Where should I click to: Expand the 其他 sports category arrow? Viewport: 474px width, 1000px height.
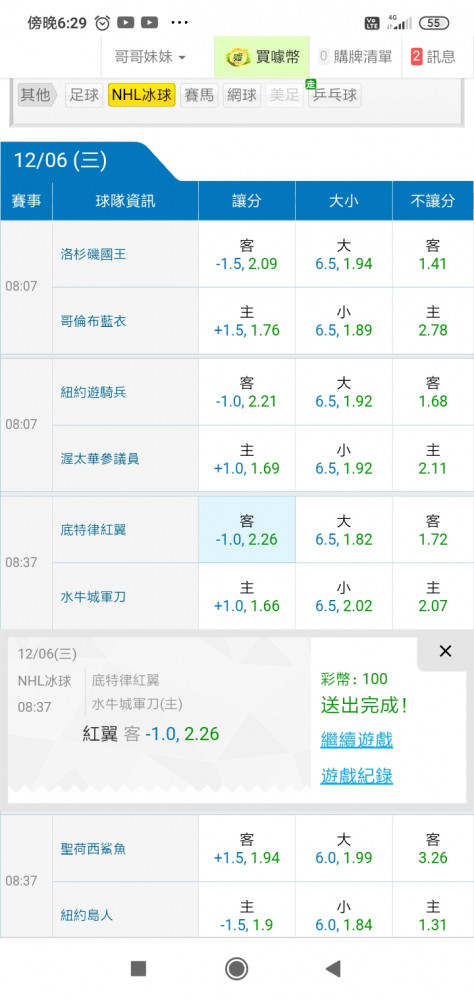[x=37, y=96]
